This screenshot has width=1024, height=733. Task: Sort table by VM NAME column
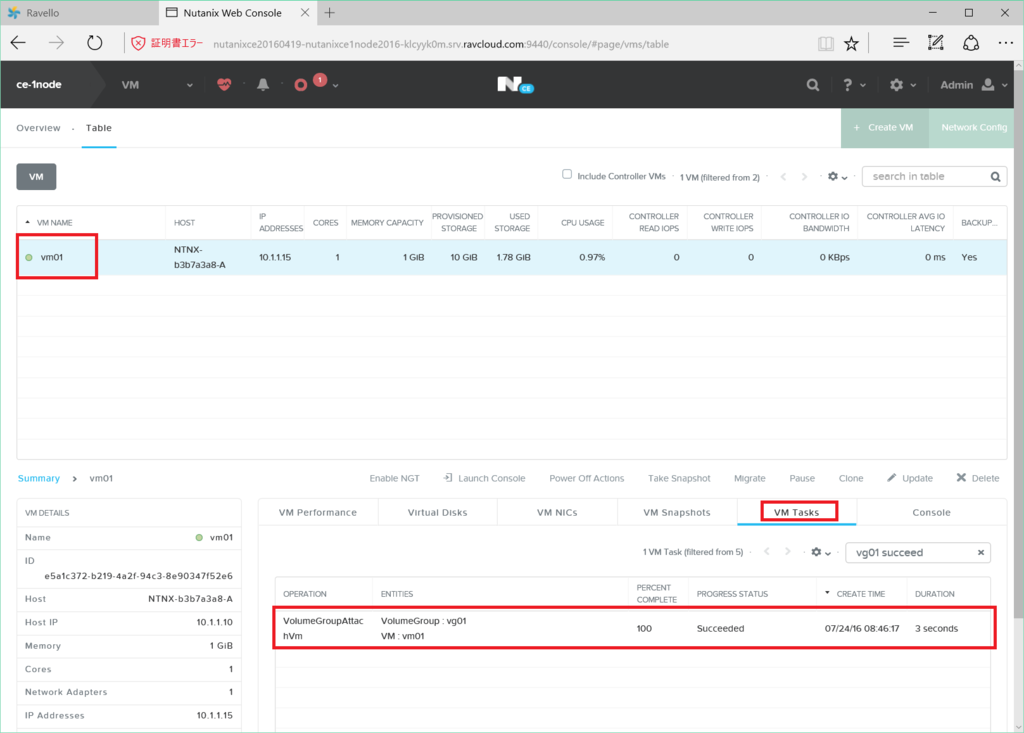[54, 223]
